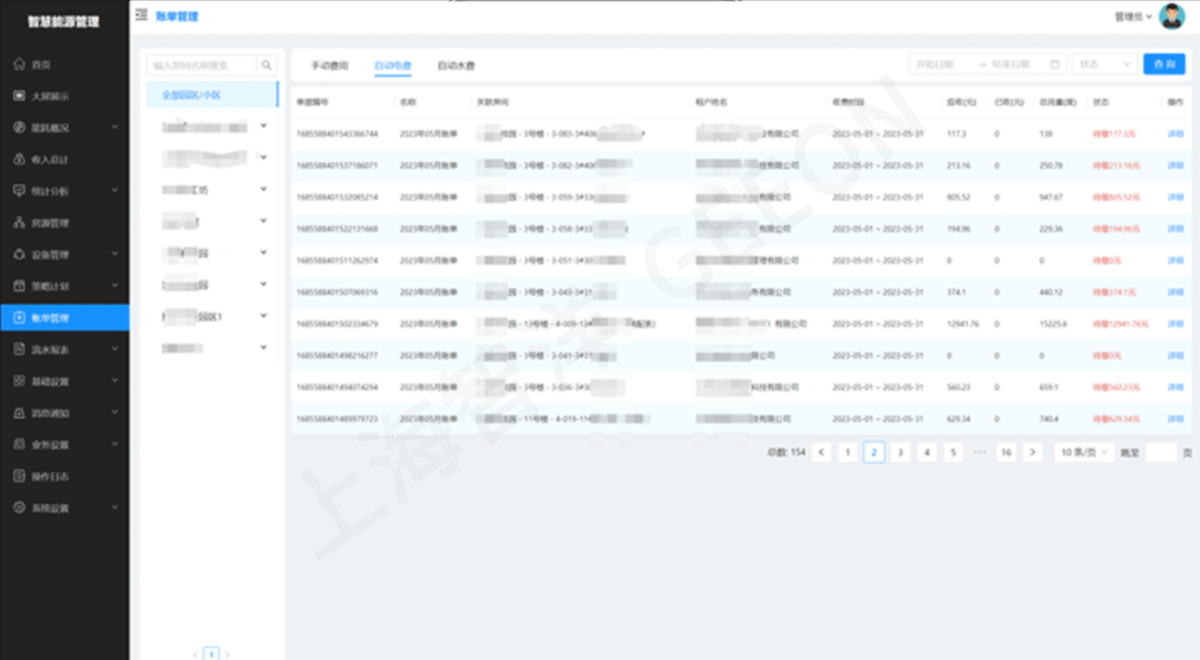Select the 自动电费 tab

393,66
